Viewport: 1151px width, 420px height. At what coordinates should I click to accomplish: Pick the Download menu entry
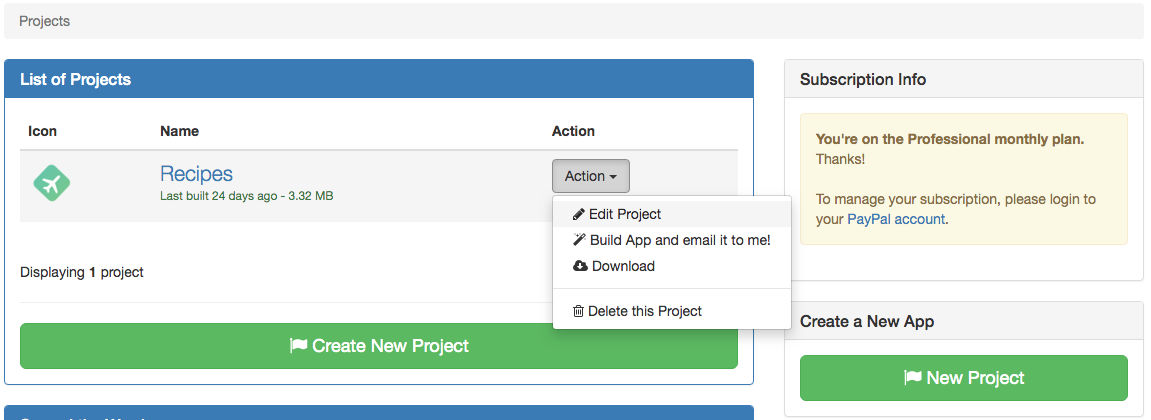pos(623,266)
